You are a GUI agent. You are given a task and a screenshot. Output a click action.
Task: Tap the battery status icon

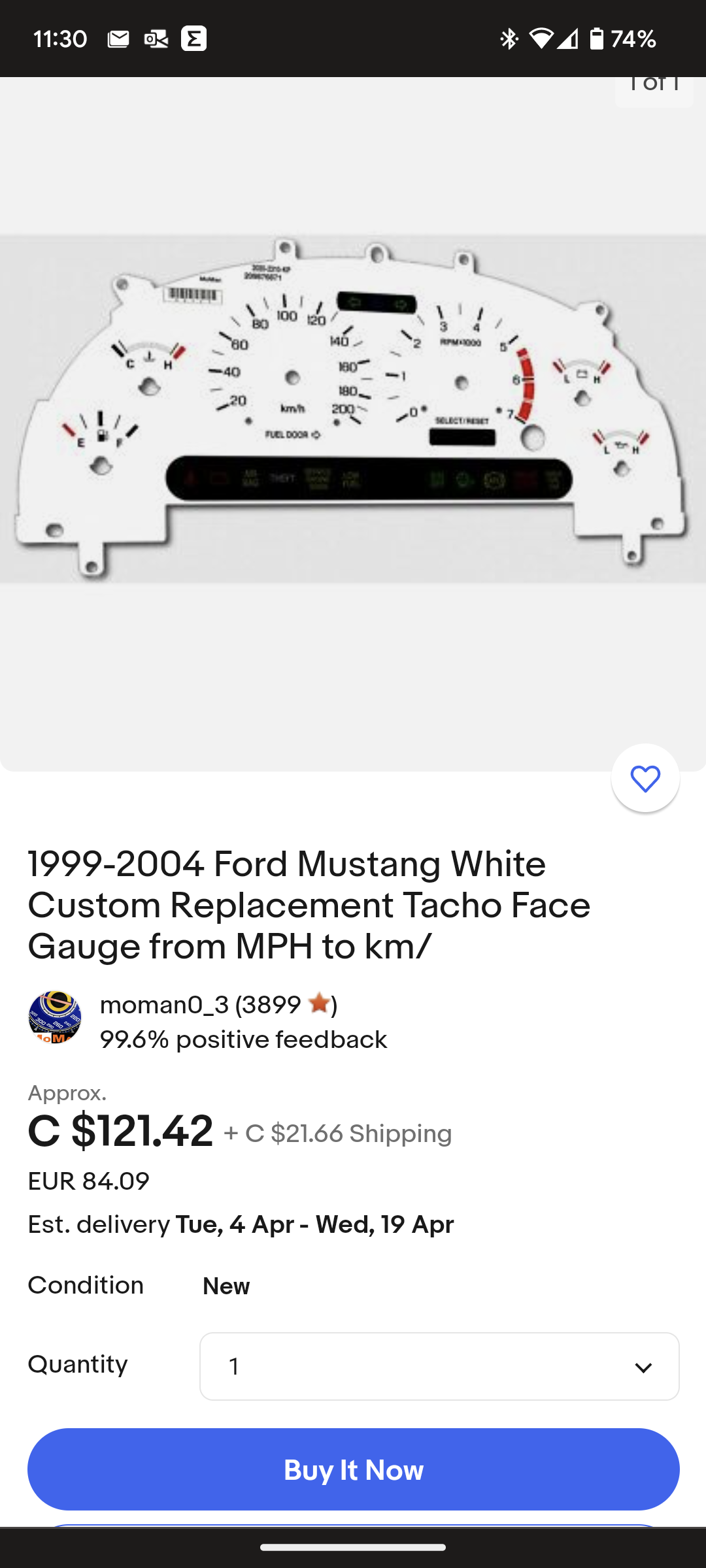(596, 39)
